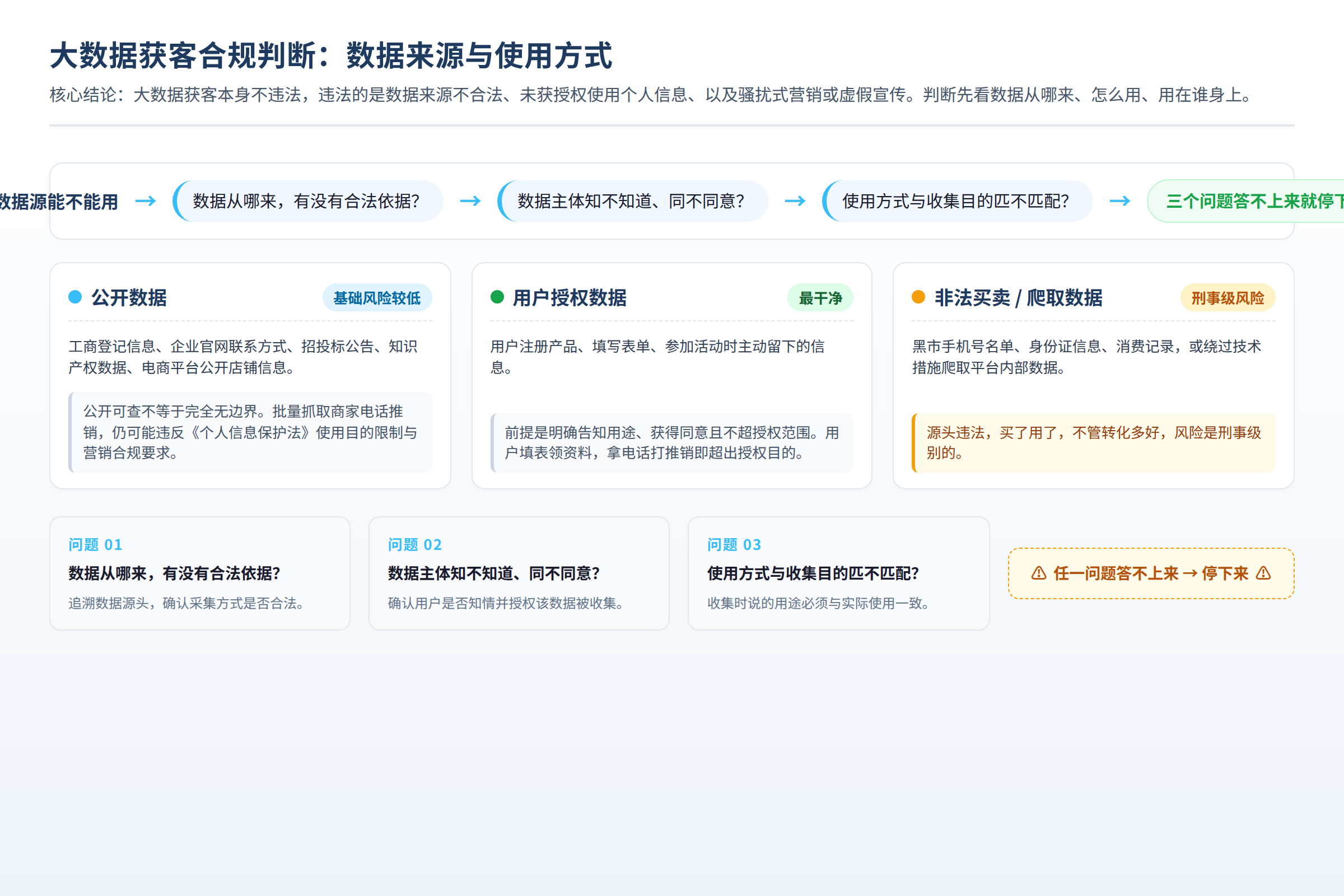Viewport: 1344px width, 896px height.
Task: Select the 刑事级风险 badge
Action: [1228, 298]
